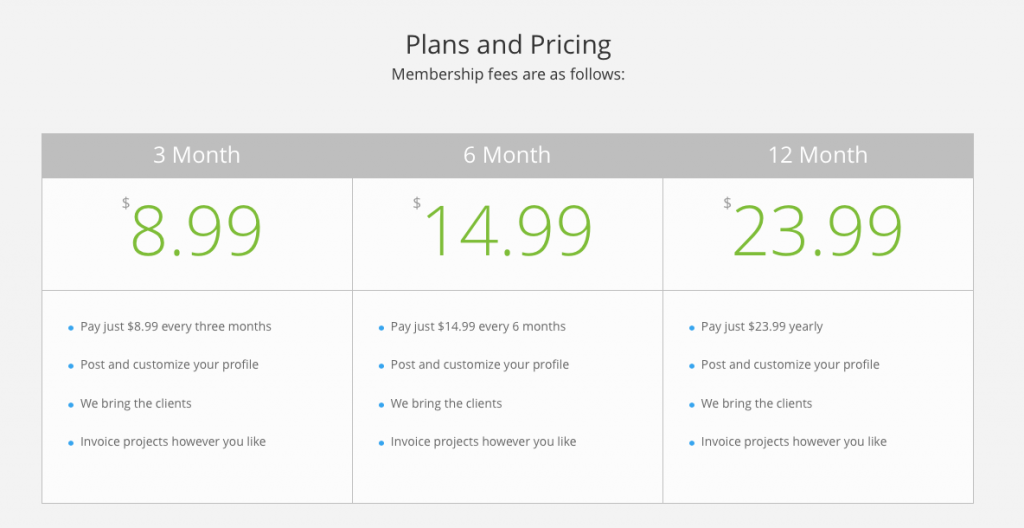
Task: Click 'Invoice projects however you like' in 6 Month plan
Action: pyautogui.click(x=483, y=442)
